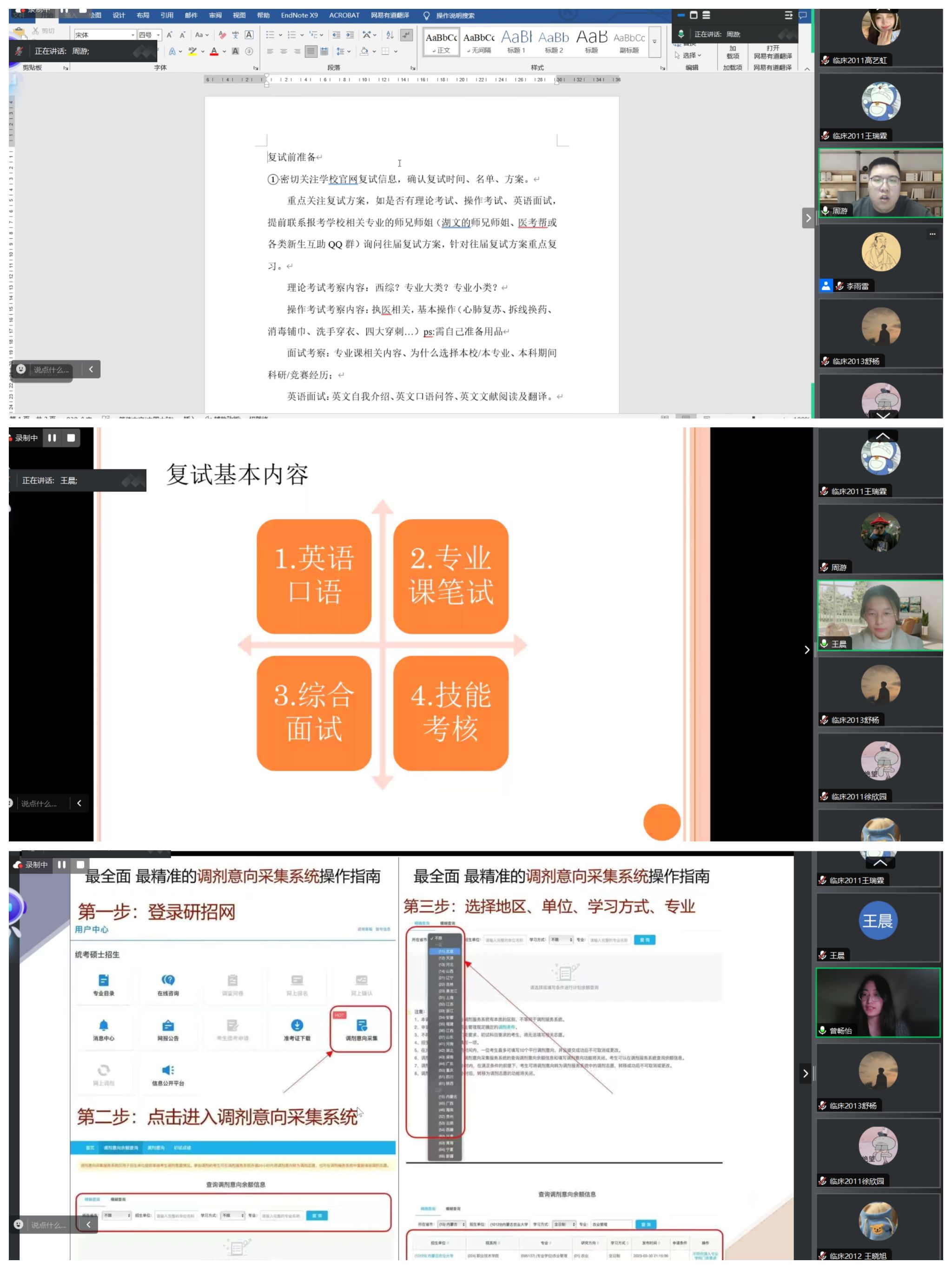
Task: Expand the styles gallery arrow
Action: [x=654, y=43]
